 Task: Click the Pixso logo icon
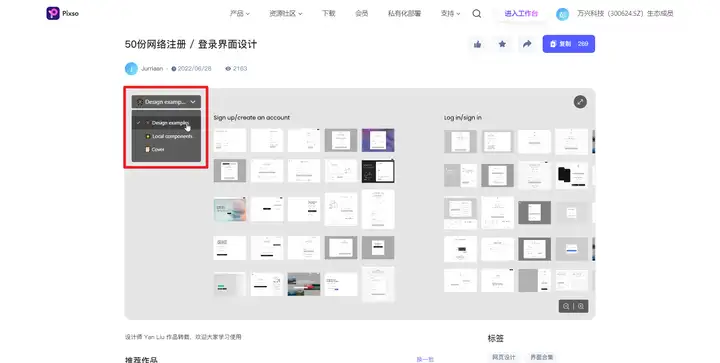pyautogui.click(x=53, y=13)
